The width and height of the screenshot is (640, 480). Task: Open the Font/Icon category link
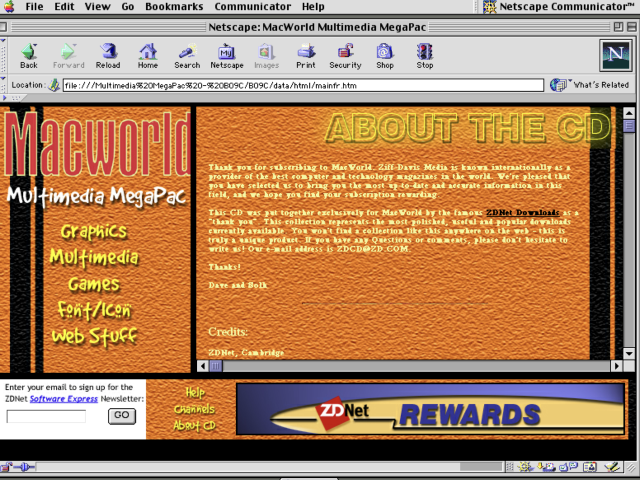click(94, 310)
